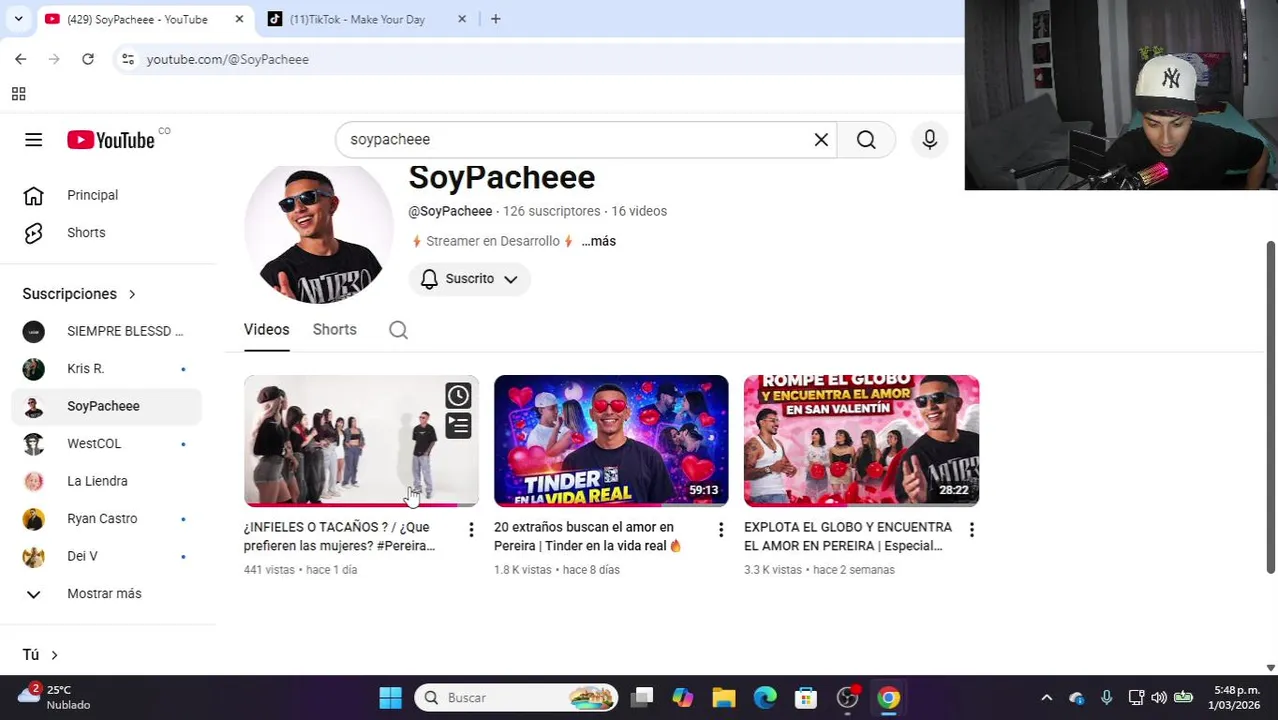The width and height of the screenshot is (1278, 720).
Task: Switch to the channel Shorts tab
Action: [x=334, y=329]
